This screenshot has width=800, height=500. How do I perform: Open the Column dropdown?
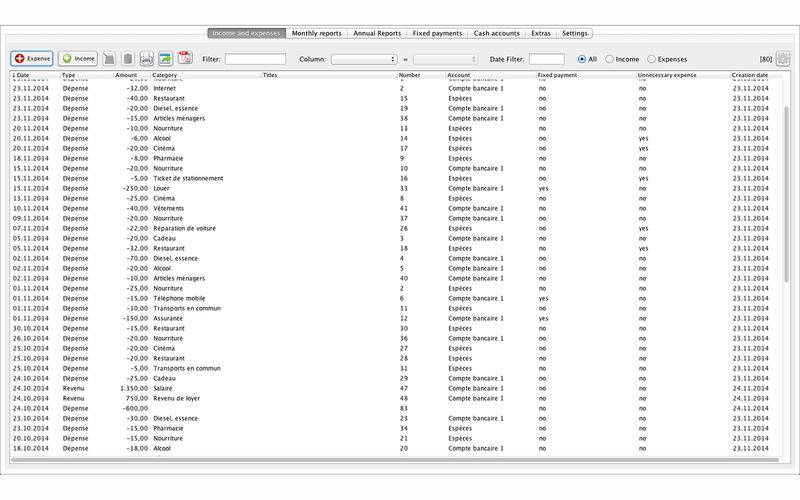pos(364,59)
